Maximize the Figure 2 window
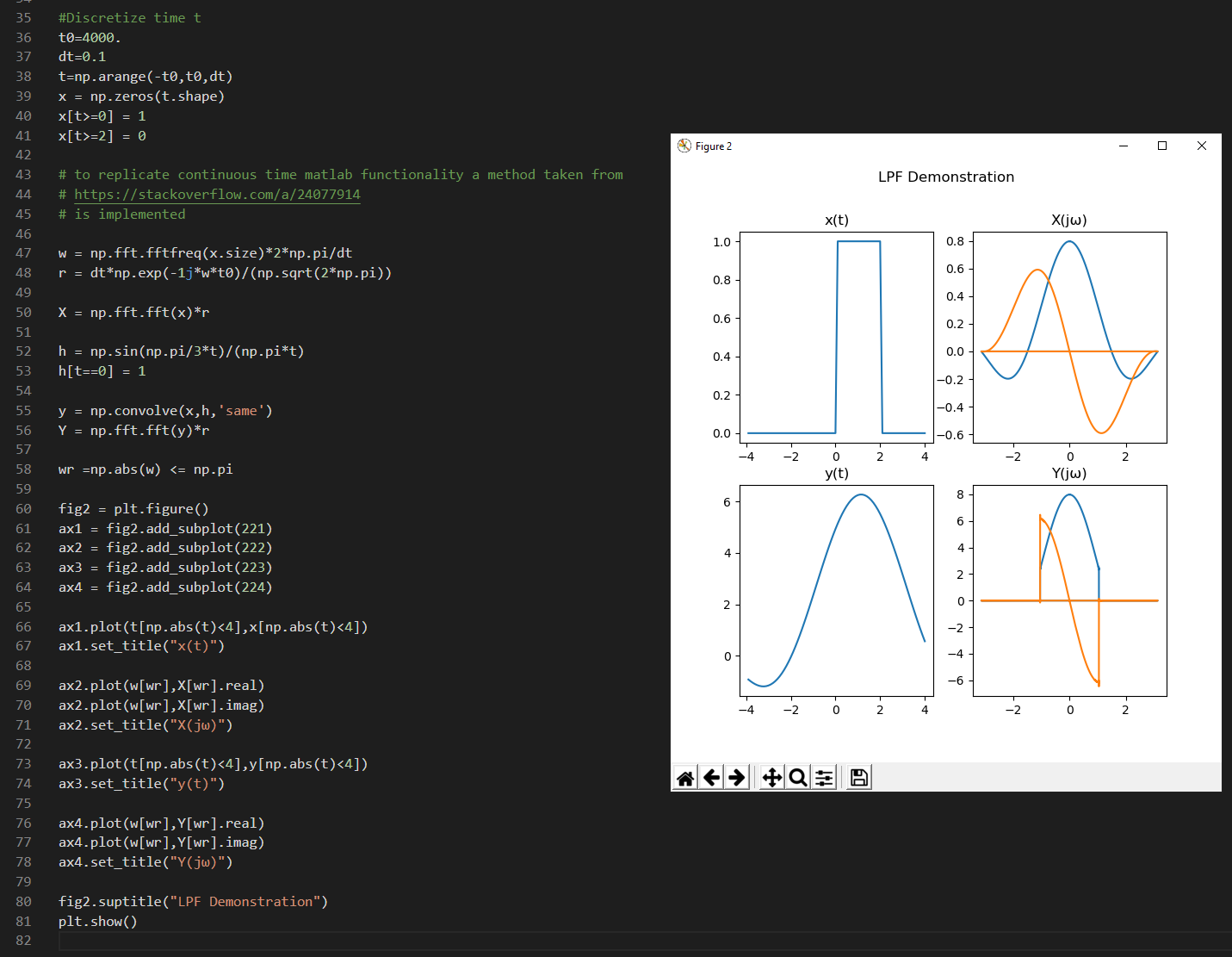Viewport: 1232px width, 957px height. pos(1162,146)
